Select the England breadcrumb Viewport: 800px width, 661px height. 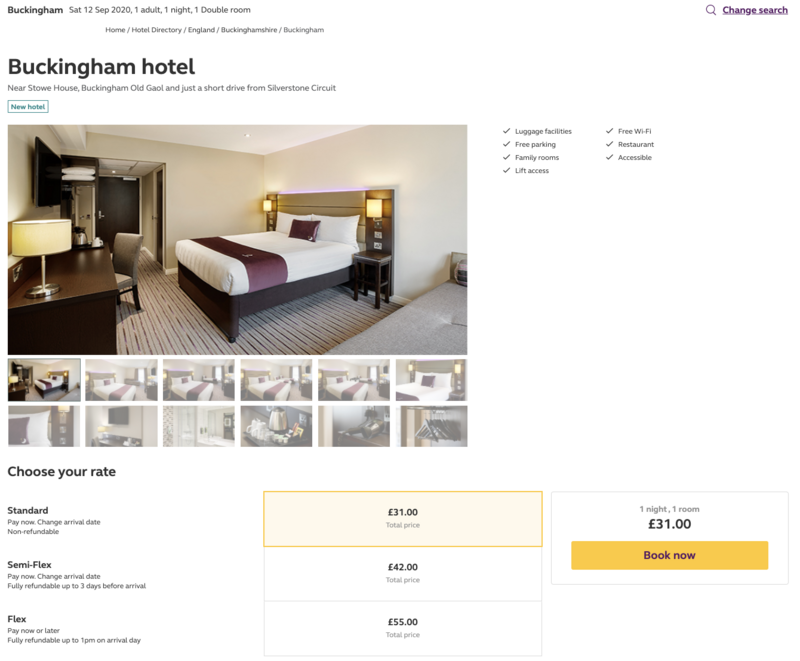[201, 30]
